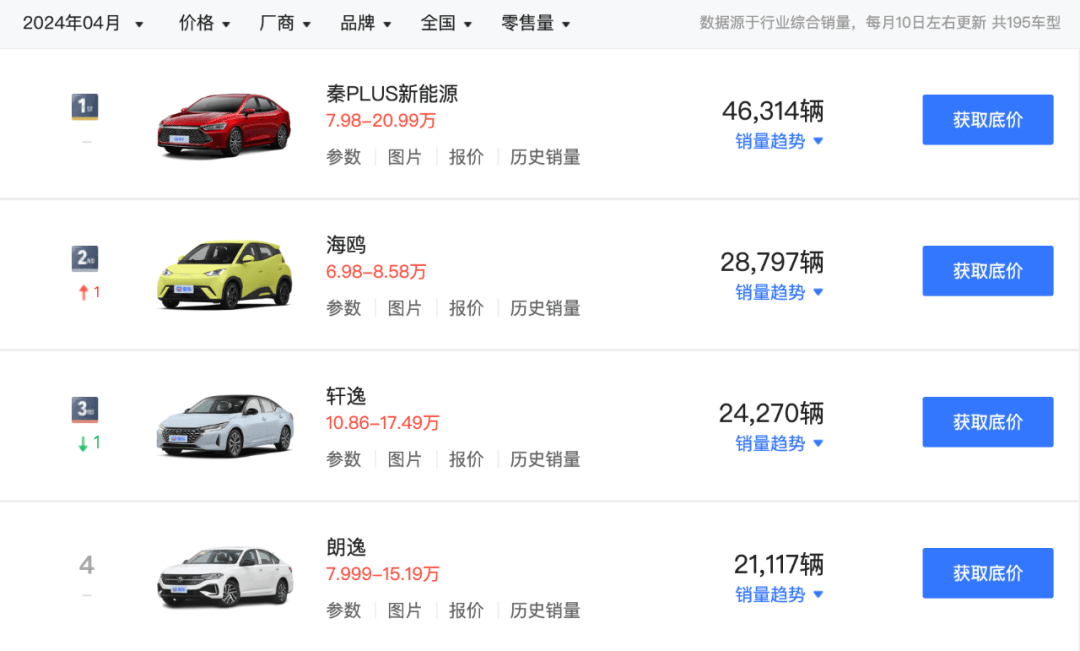Click the rank 1 badge icon

(85, 107)
